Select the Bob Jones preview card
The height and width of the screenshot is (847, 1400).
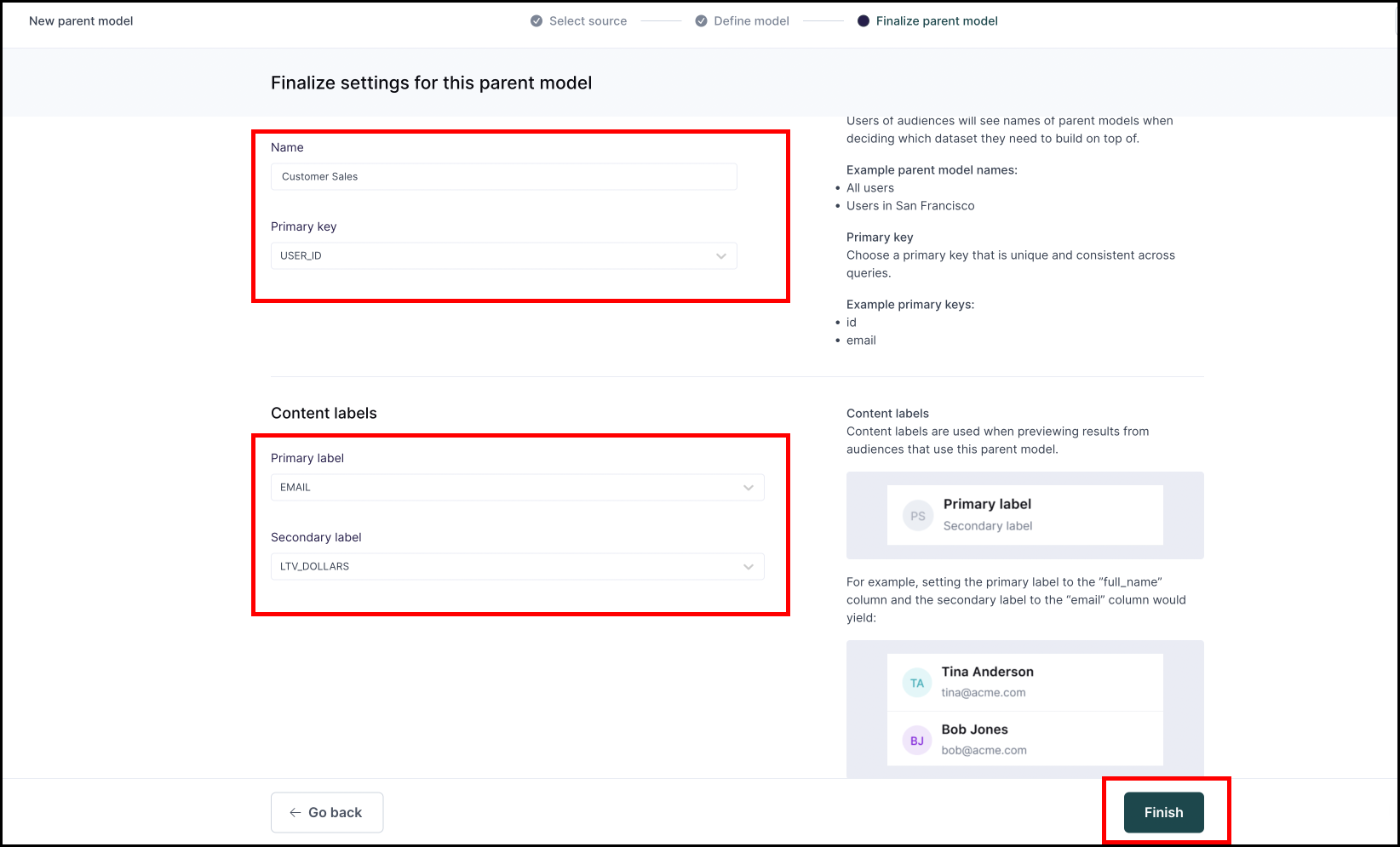click(1024, 739)
